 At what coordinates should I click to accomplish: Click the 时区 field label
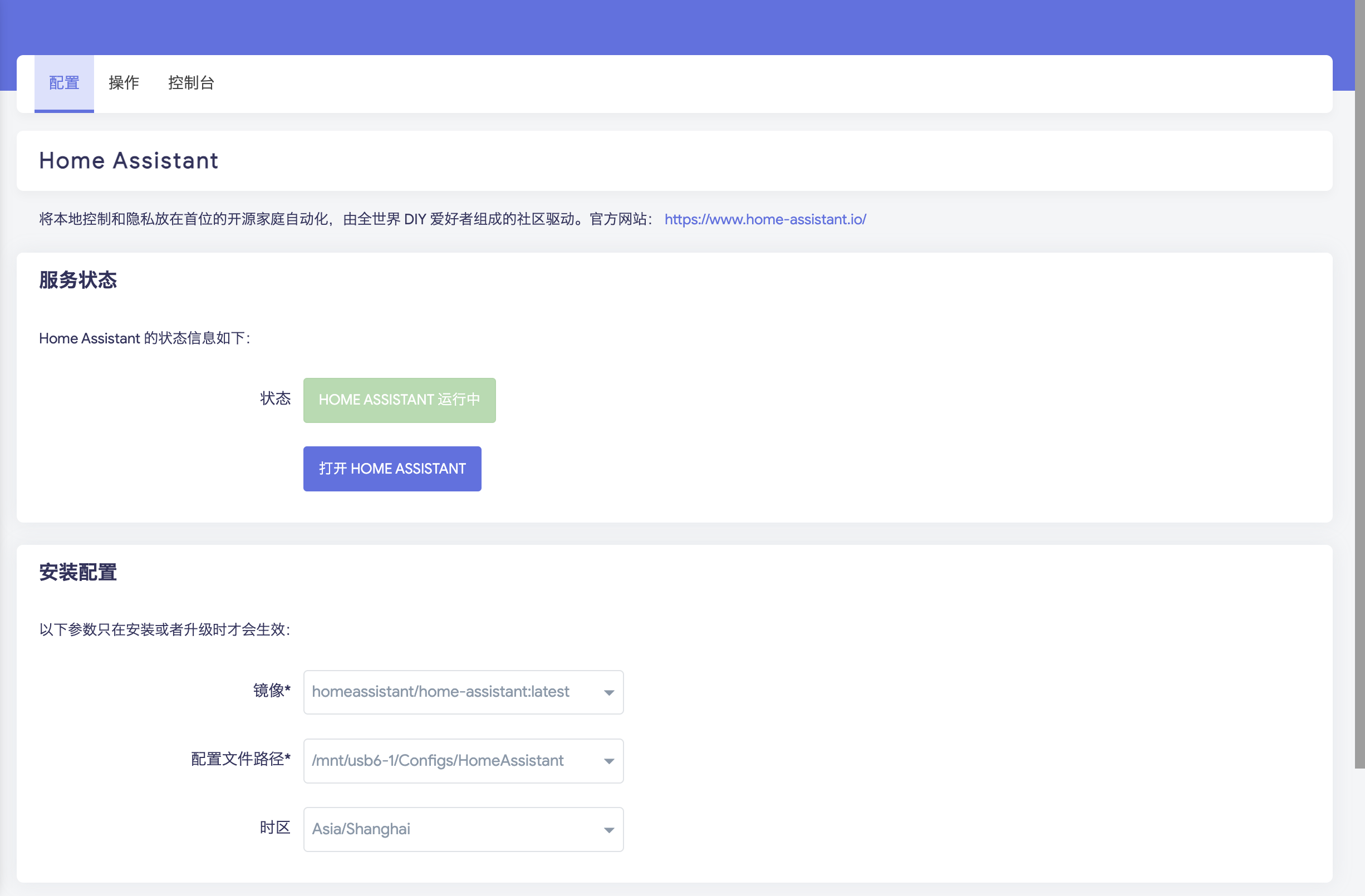point(276,828)
